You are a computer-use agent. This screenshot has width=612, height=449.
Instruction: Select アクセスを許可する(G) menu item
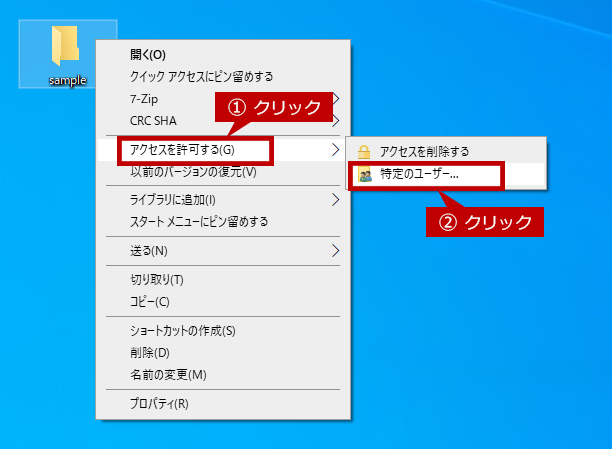223,150
